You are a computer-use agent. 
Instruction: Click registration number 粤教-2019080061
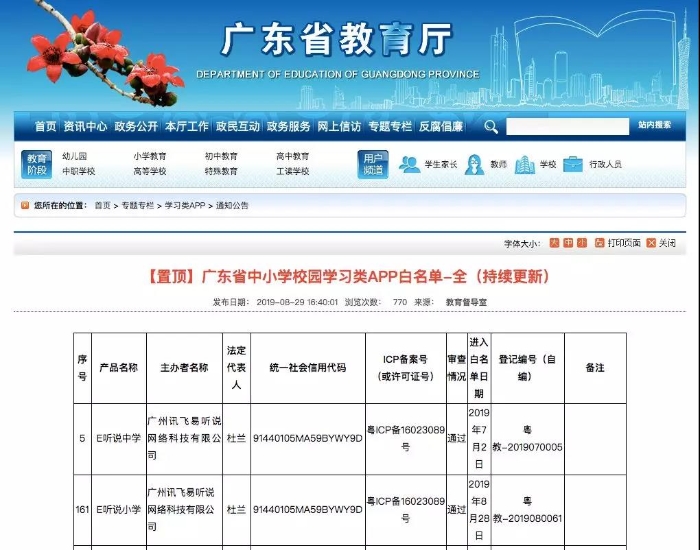pos(527,510)
